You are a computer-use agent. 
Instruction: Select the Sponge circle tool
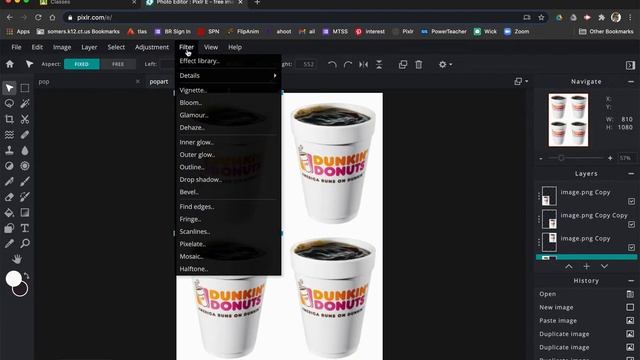pos(25,166)
